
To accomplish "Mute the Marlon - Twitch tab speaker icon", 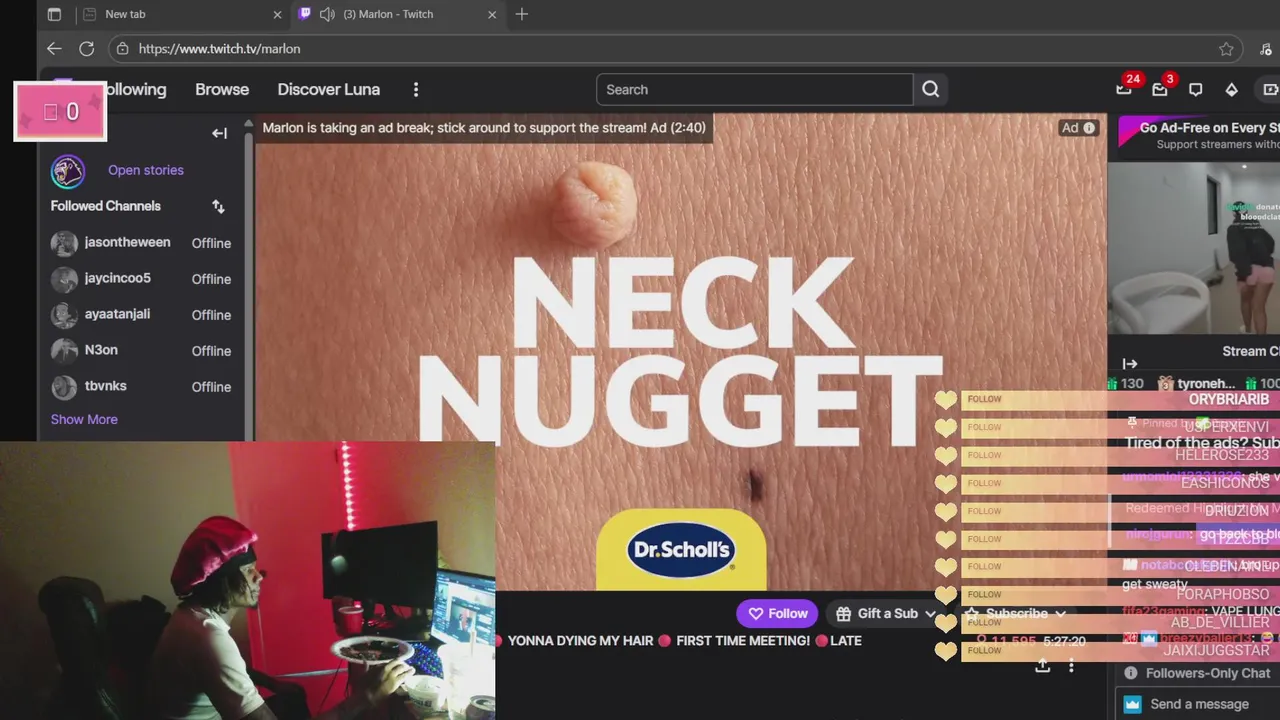I will 327,14.
